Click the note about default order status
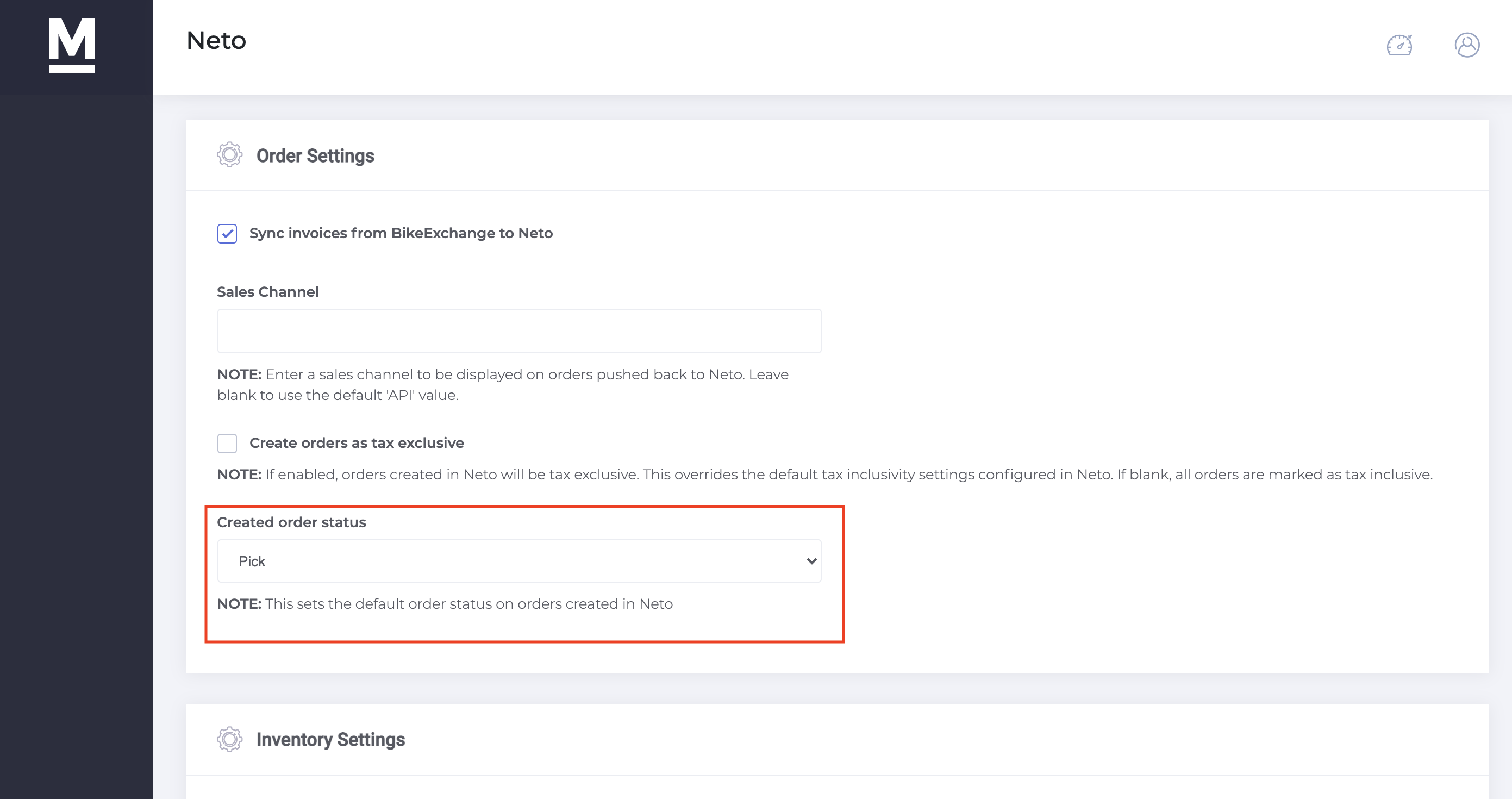This screenshot has width=1512, height=799. (x=445, y=603)
